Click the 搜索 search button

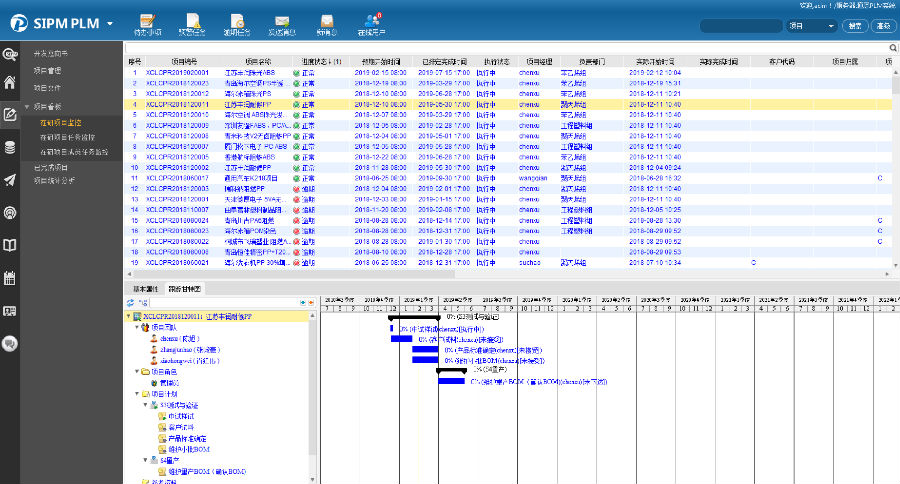point(854,26)
